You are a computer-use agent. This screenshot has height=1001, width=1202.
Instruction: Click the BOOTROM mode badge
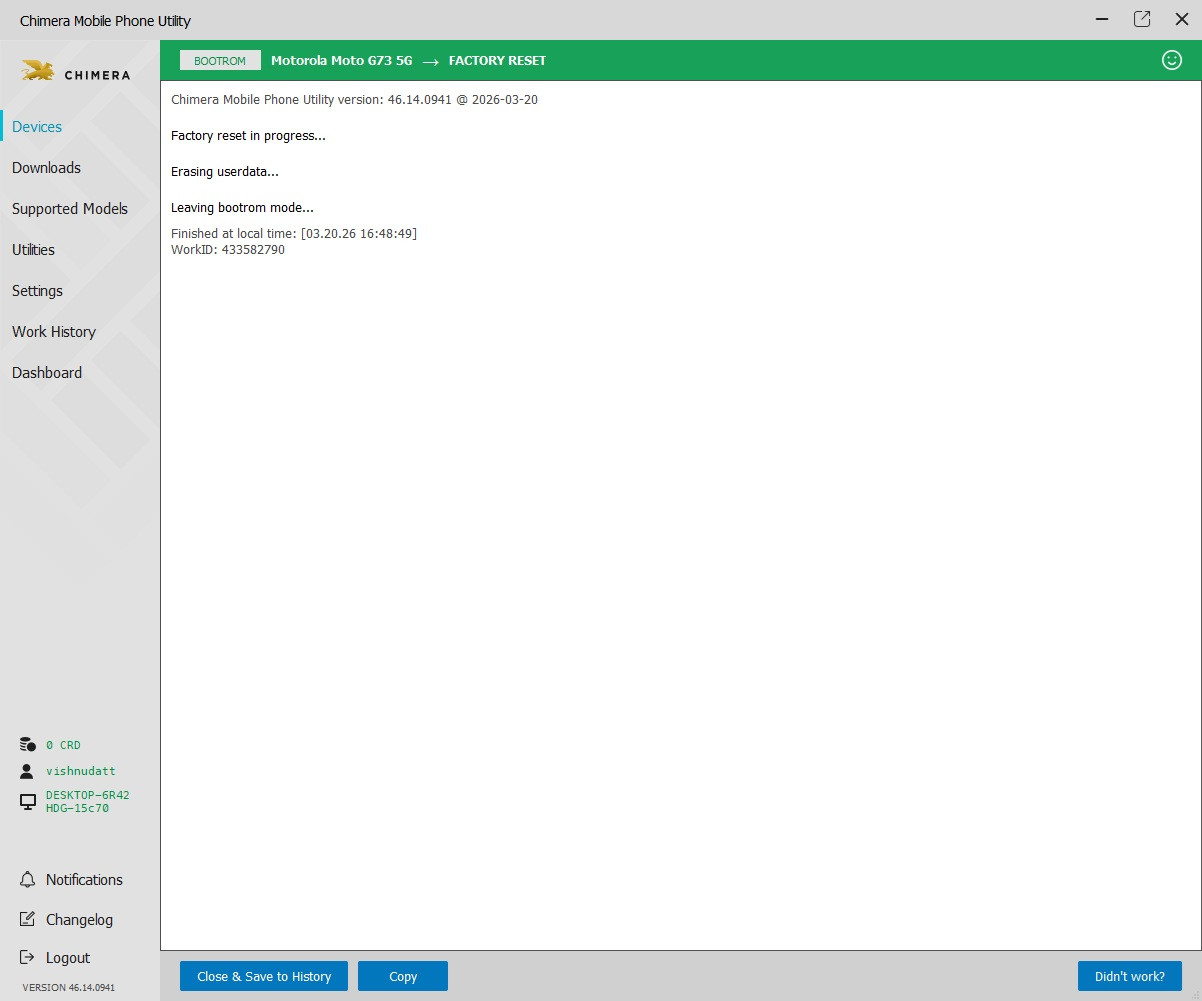[220, 61]
